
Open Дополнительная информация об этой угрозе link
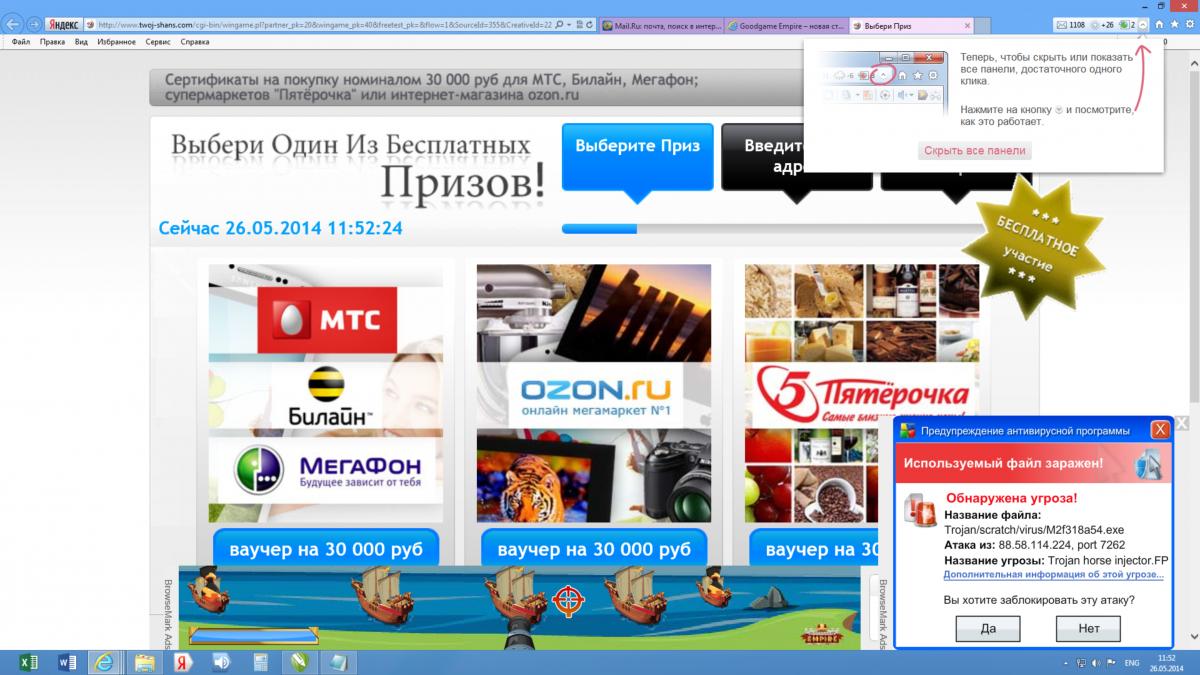(1054, 575)
